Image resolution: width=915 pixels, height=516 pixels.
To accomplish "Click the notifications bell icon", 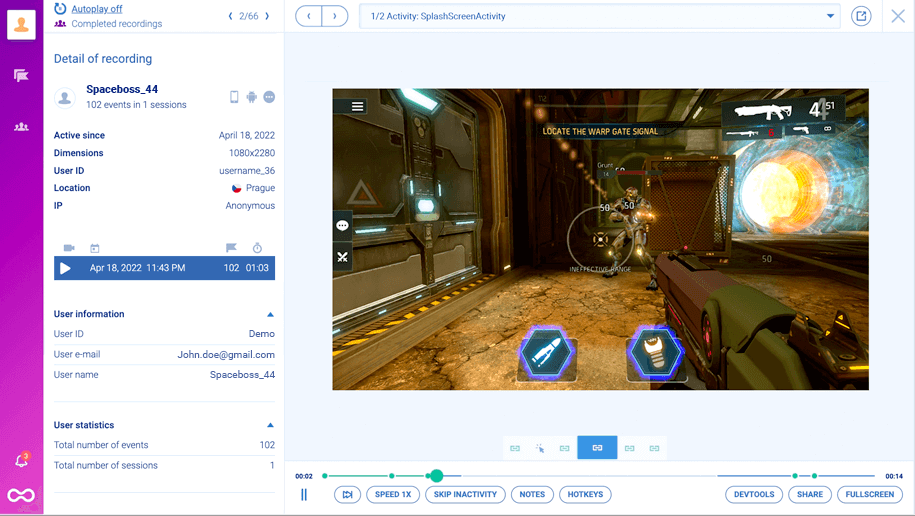I will [x=21, y=461].
